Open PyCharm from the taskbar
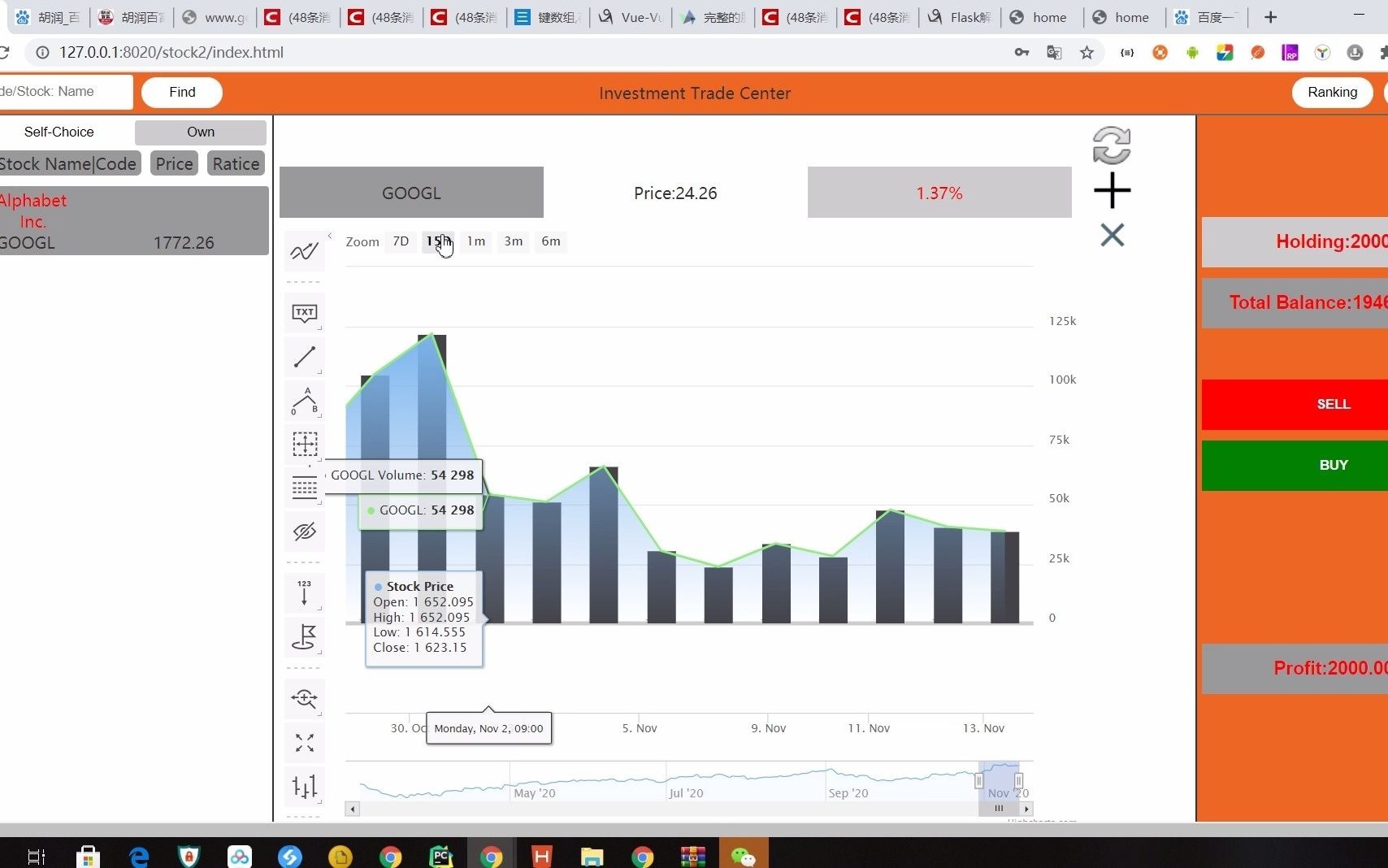Screen dimensions: 1388x868 coord(440,856)
